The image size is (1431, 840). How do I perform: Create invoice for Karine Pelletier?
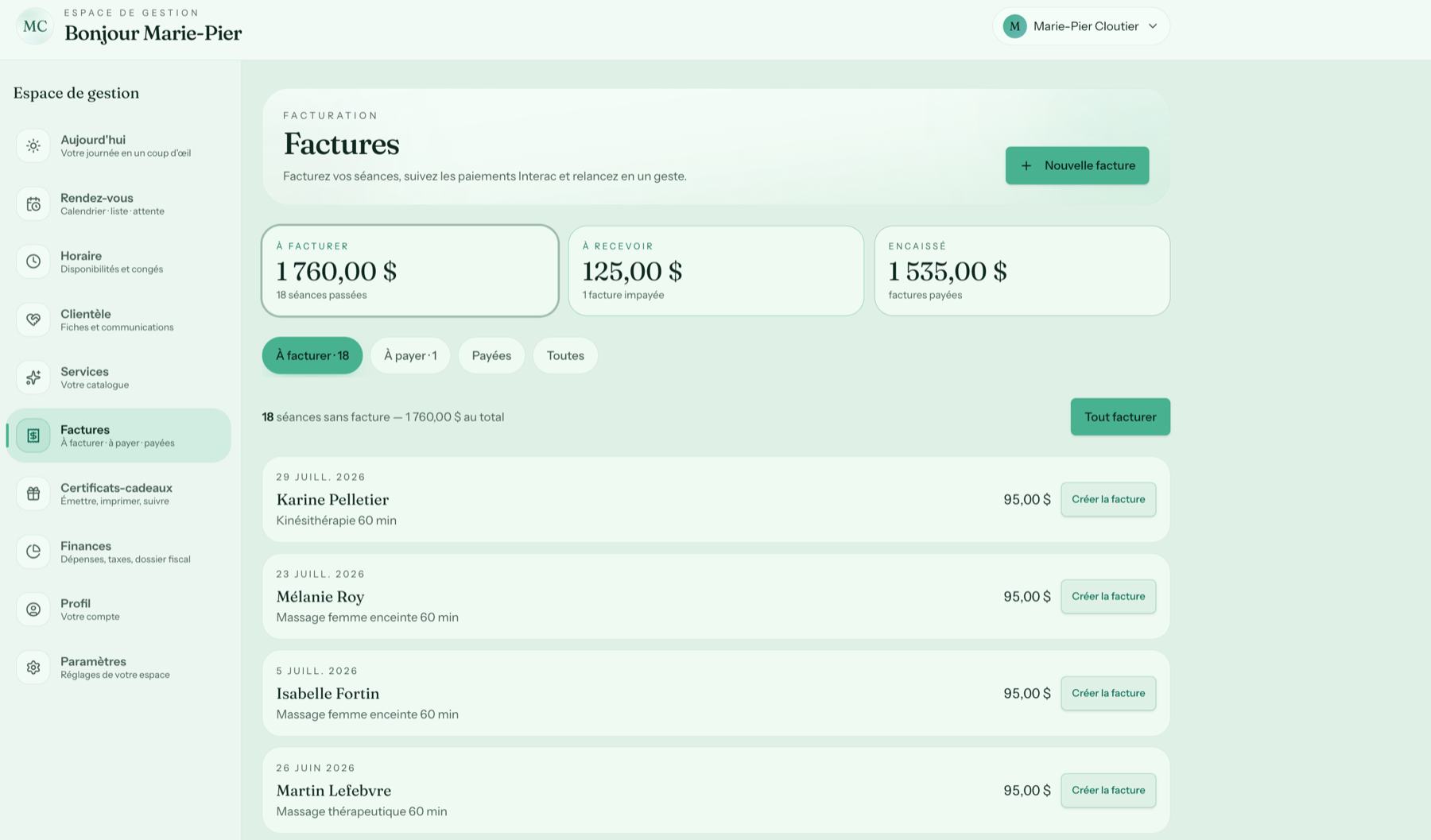(x=1108, y=499)
